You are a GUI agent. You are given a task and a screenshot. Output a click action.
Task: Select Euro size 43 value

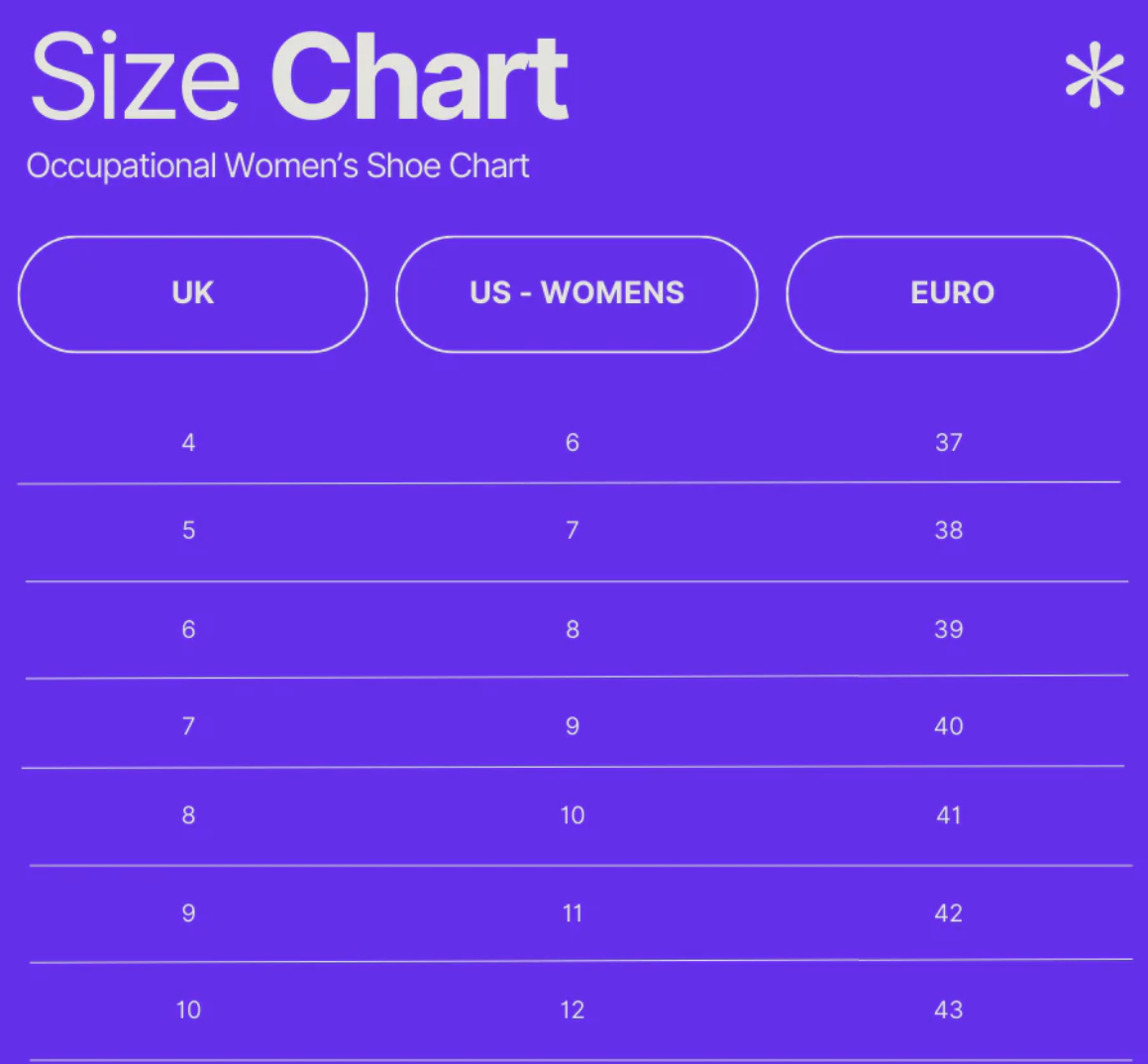coord(948,1011)
